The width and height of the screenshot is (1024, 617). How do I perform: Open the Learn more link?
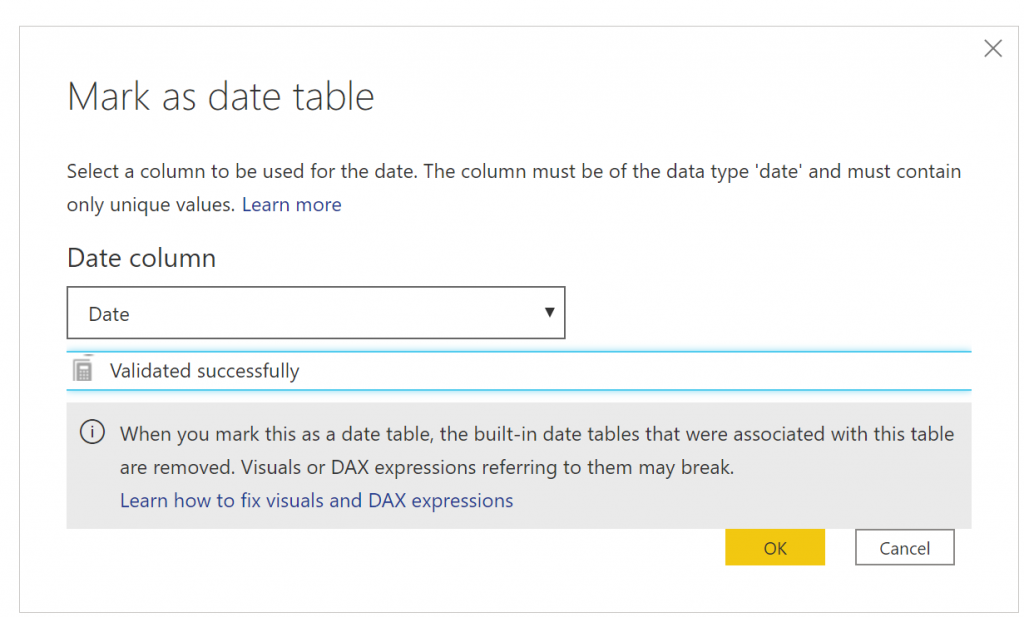pyautogui.click(x=291, y=205)
